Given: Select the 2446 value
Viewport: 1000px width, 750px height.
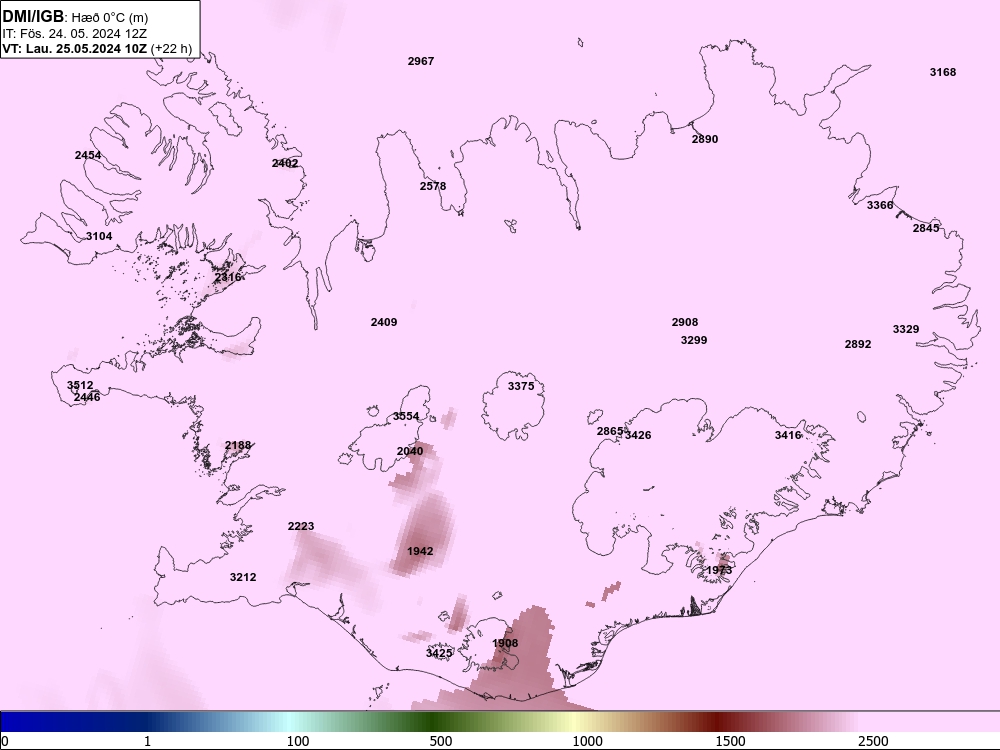Looking at the screenshot, I should [87, 397].
